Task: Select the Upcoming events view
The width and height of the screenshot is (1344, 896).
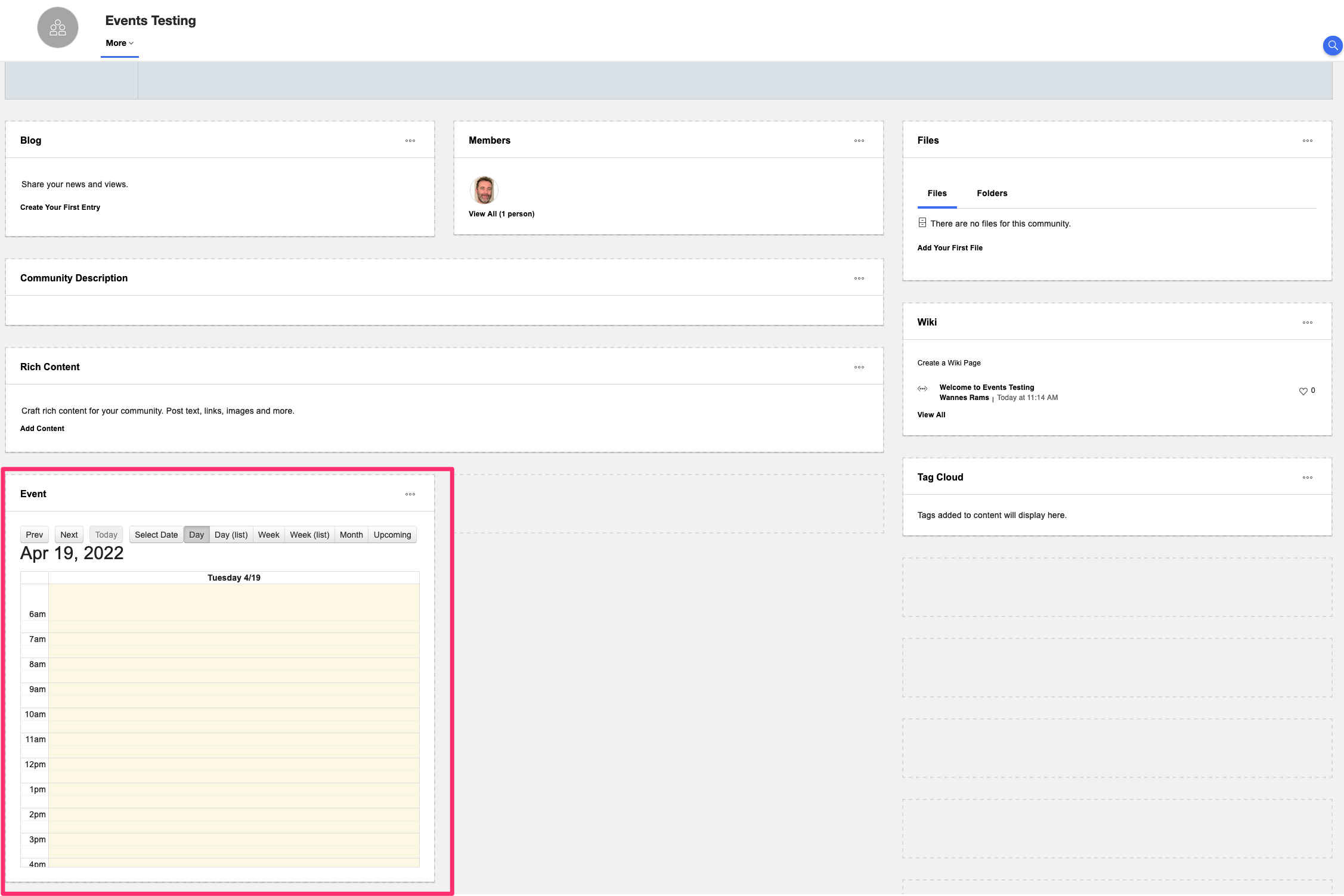Action: click(x=392, y=535)
